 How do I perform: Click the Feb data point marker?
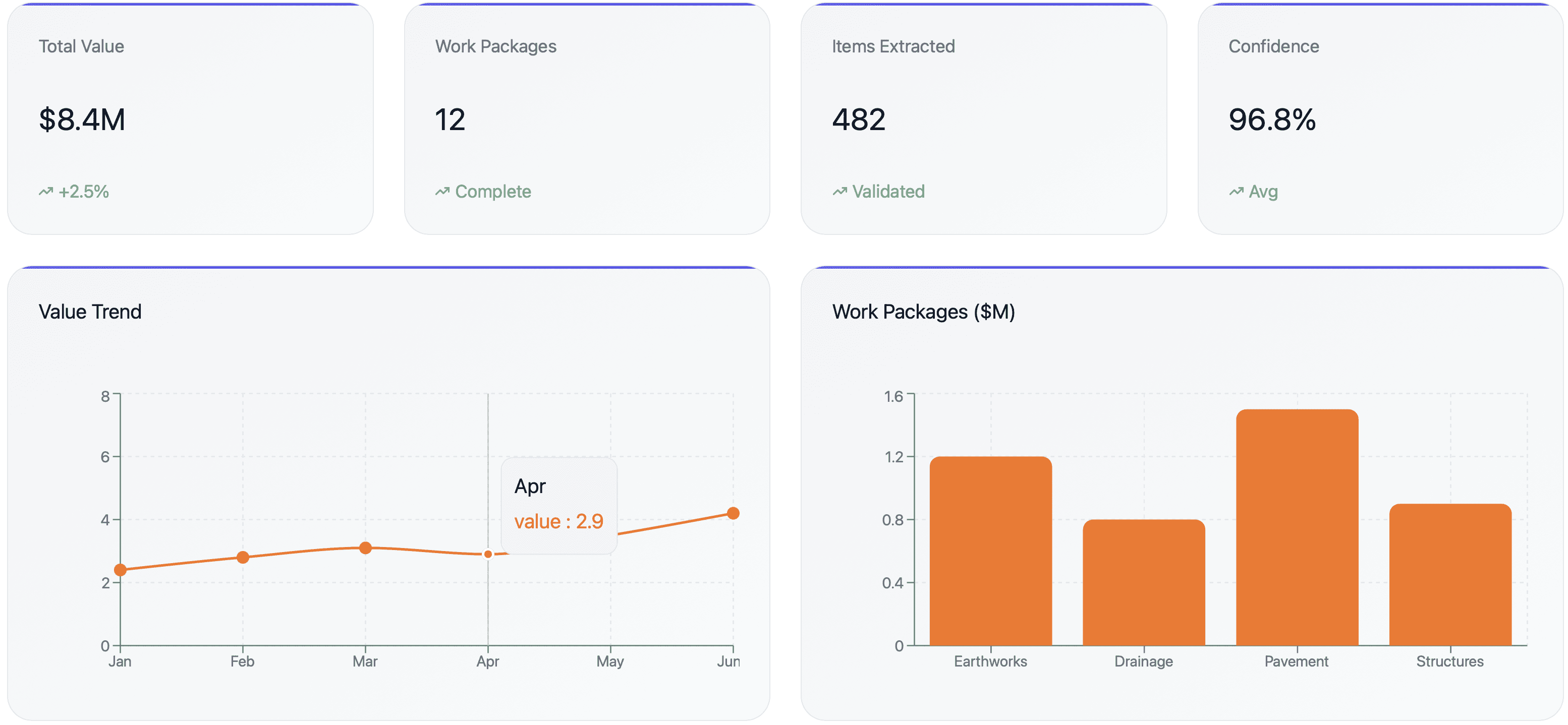tap(243, 557)
